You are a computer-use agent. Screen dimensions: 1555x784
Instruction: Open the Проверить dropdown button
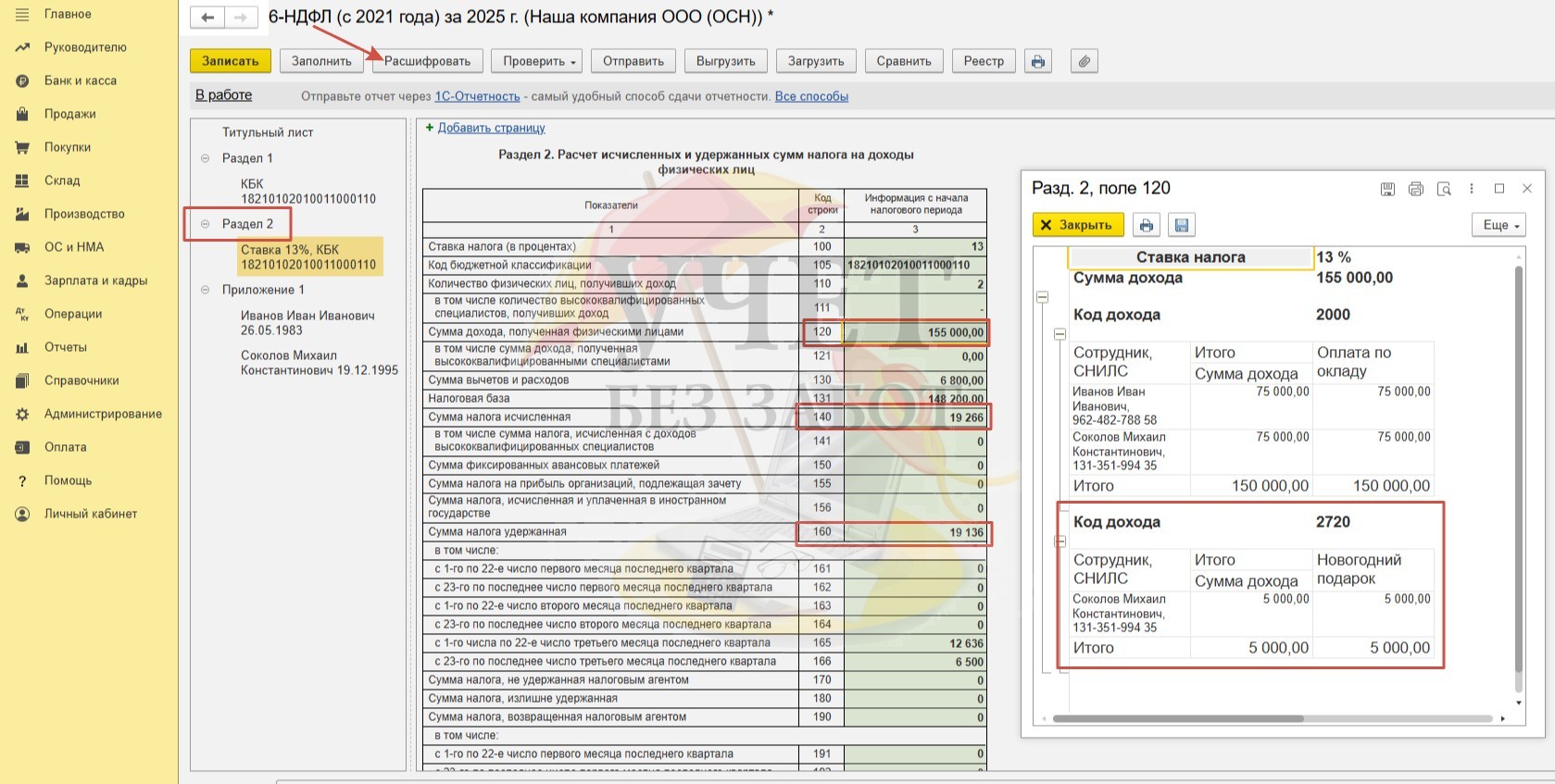[539, 61]
